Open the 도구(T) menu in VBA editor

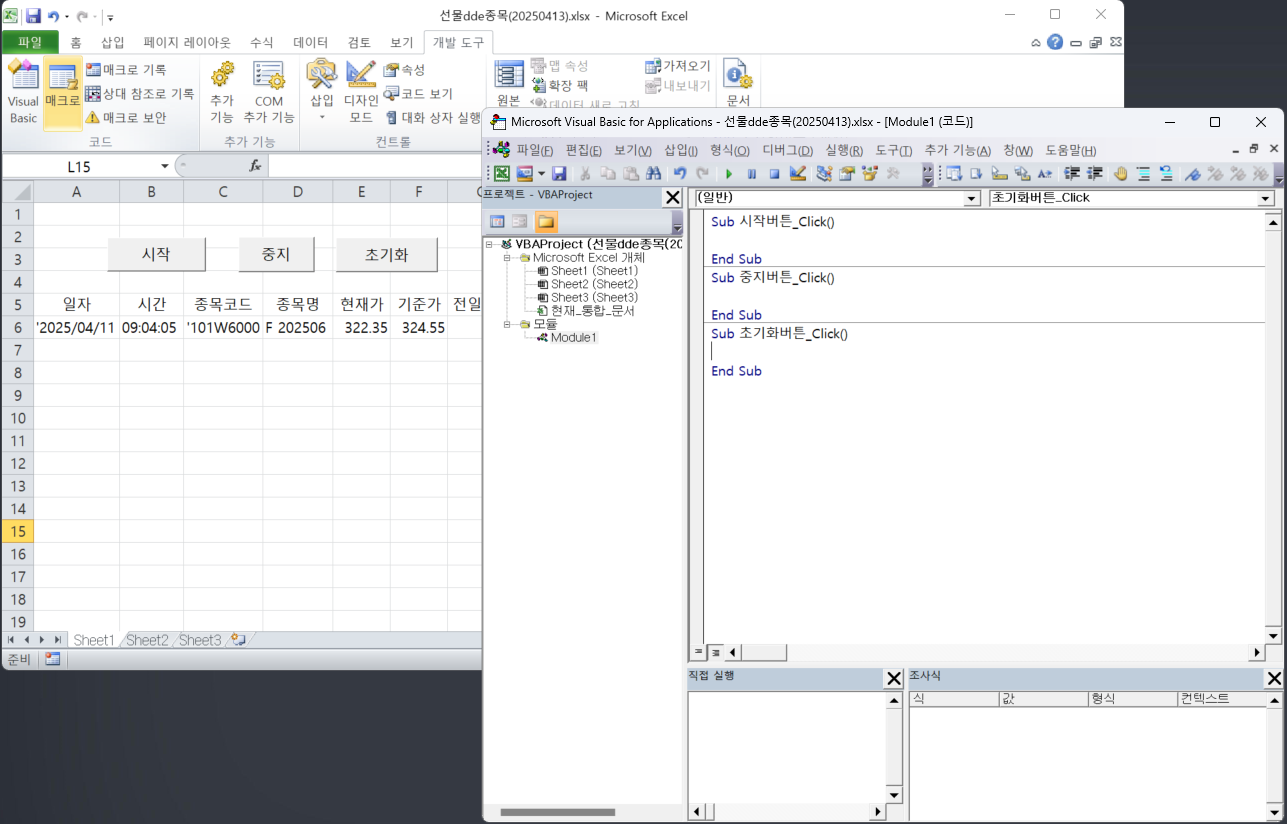click(893, 150)
